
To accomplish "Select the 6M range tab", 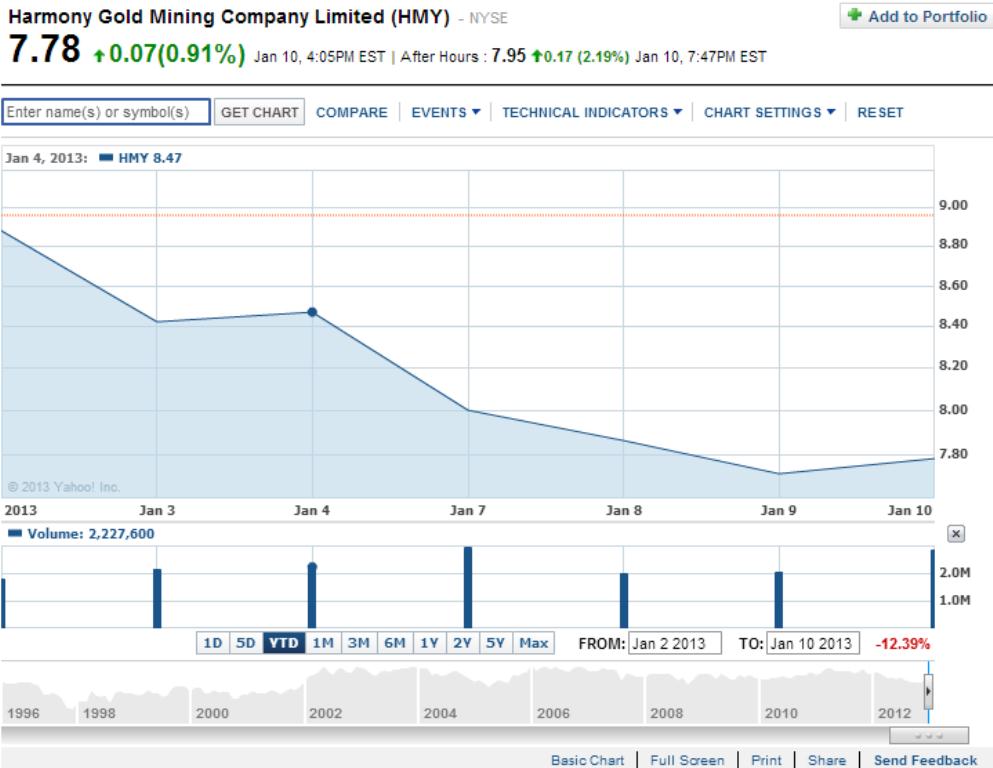I will pyautogui.click(x=395, y=643).
